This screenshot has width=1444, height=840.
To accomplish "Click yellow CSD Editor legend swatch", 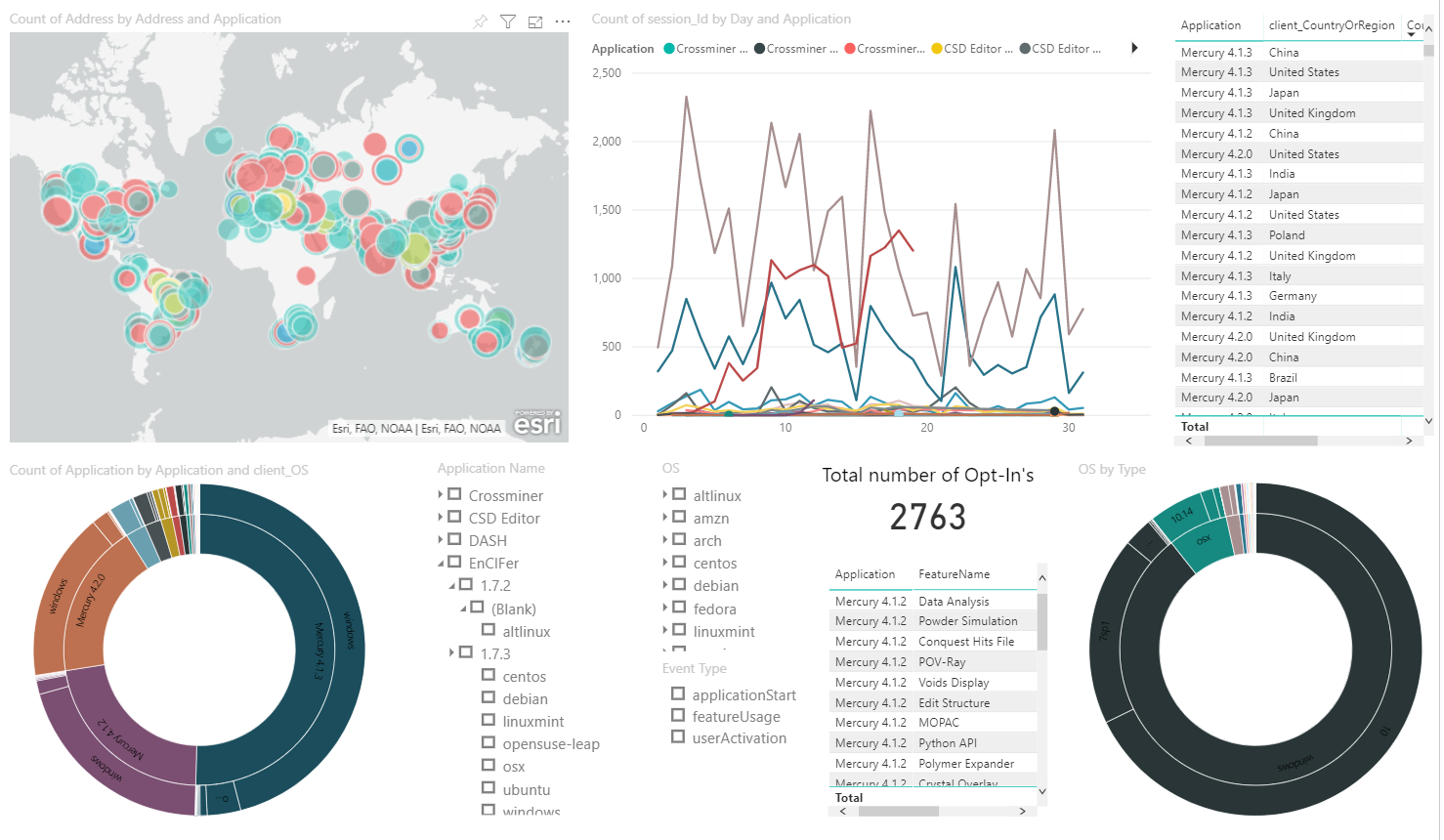I will click(937, 49).
